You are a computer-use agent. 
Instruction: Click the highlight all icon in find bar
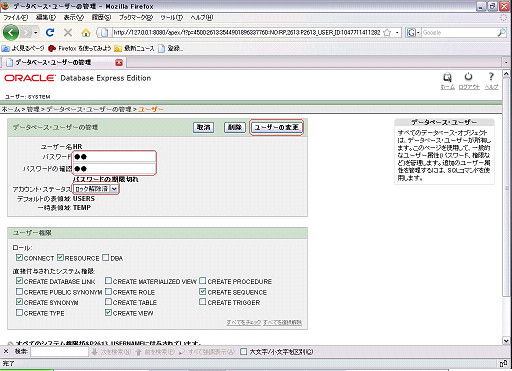[x=182, y=352]
